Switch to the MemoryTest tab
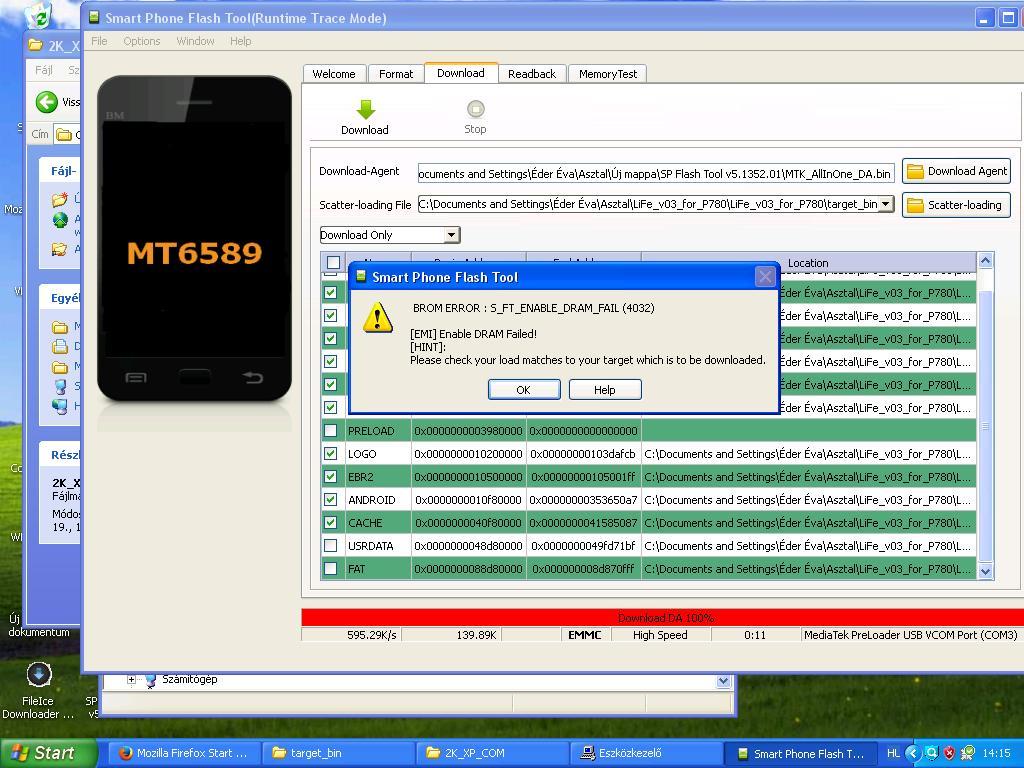Image resolution: width=1024 pixels, height=768 pixels. [x=607, y=74]
